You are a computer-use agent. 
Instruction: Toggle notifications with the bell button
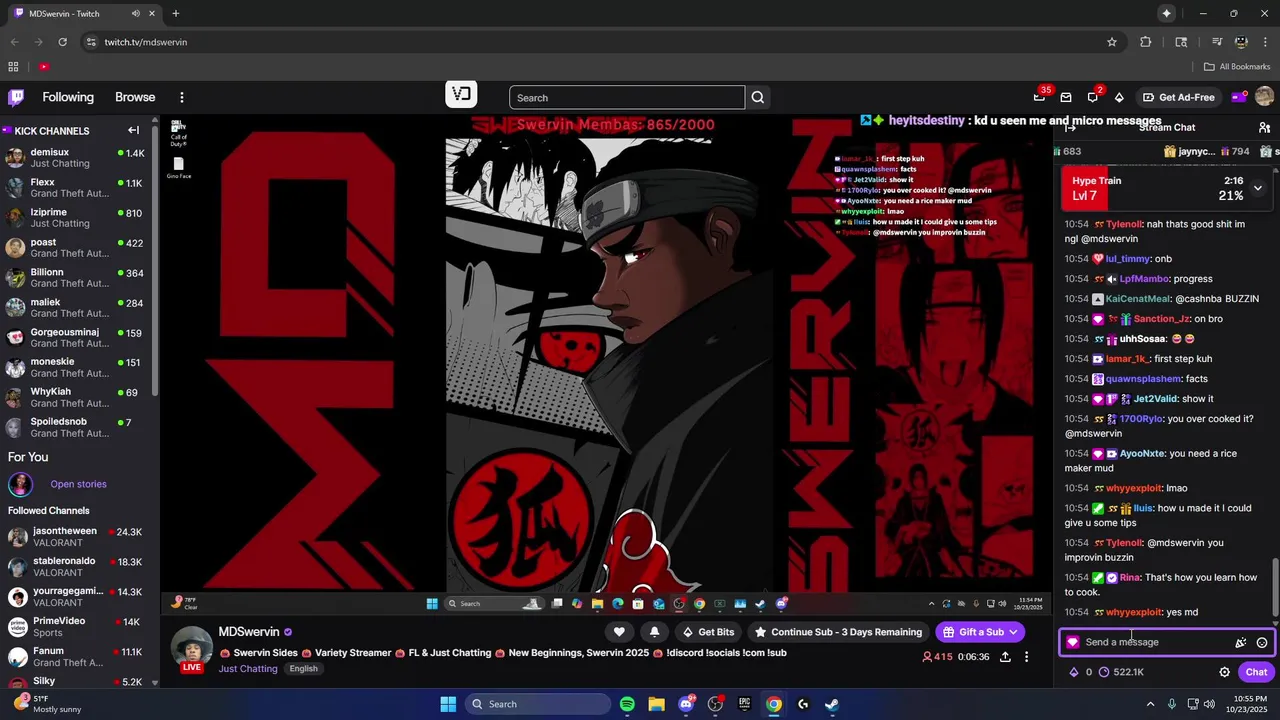tap(654, 632)
